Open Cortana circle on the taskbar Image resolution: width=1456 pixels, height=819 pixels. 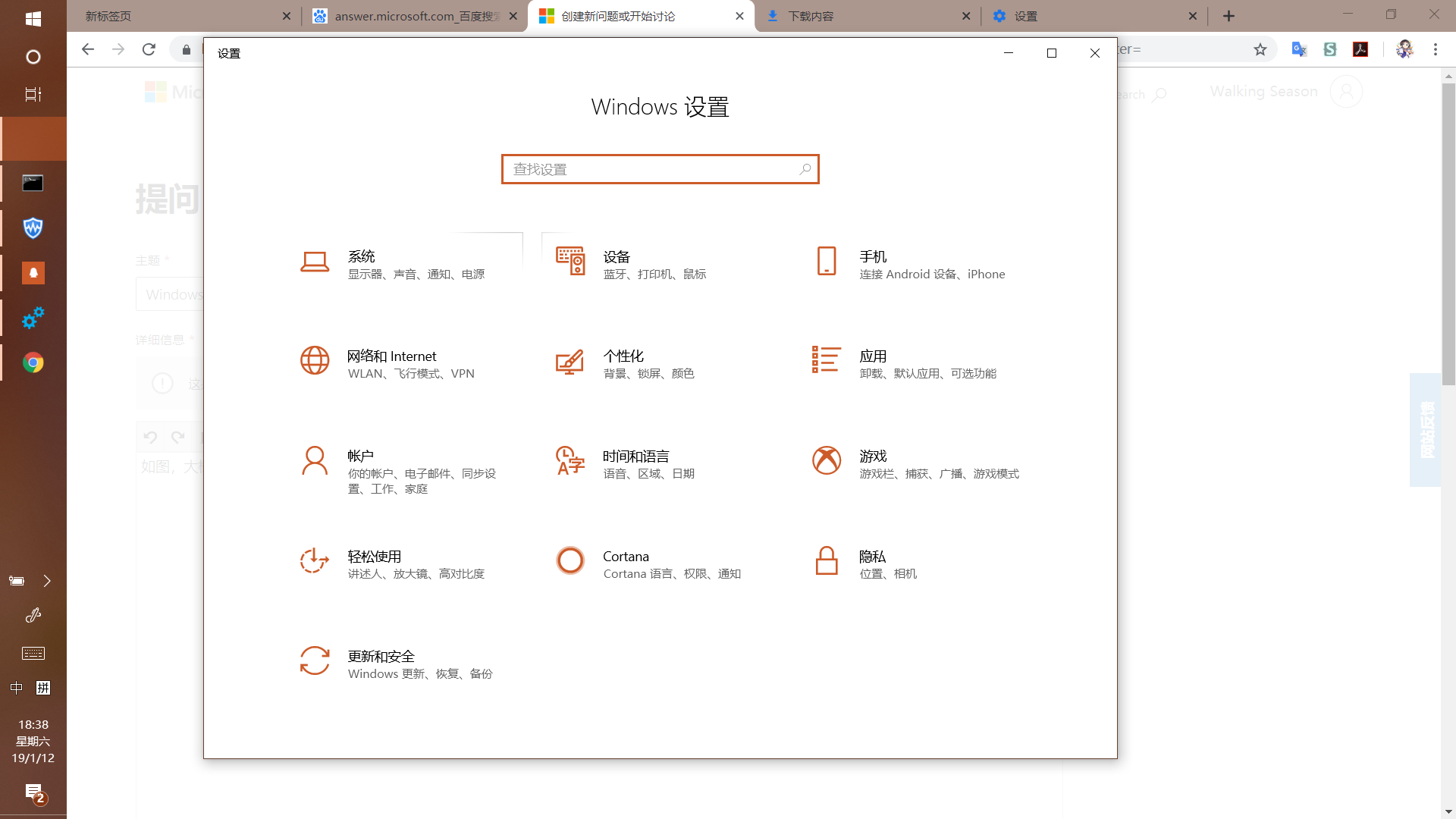pyautogui.click(x=33, y=57)
